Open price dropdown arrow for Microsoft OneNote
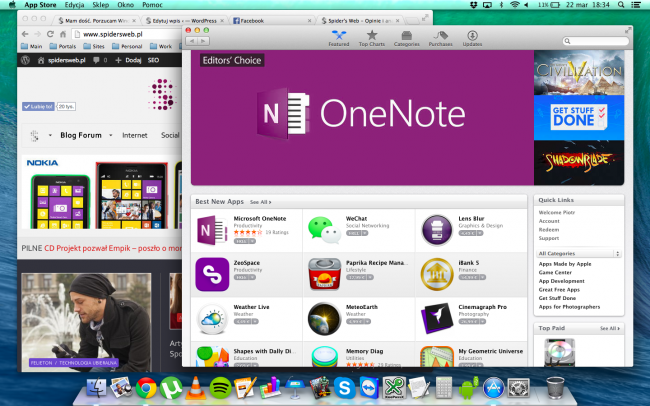 (252, 241)
